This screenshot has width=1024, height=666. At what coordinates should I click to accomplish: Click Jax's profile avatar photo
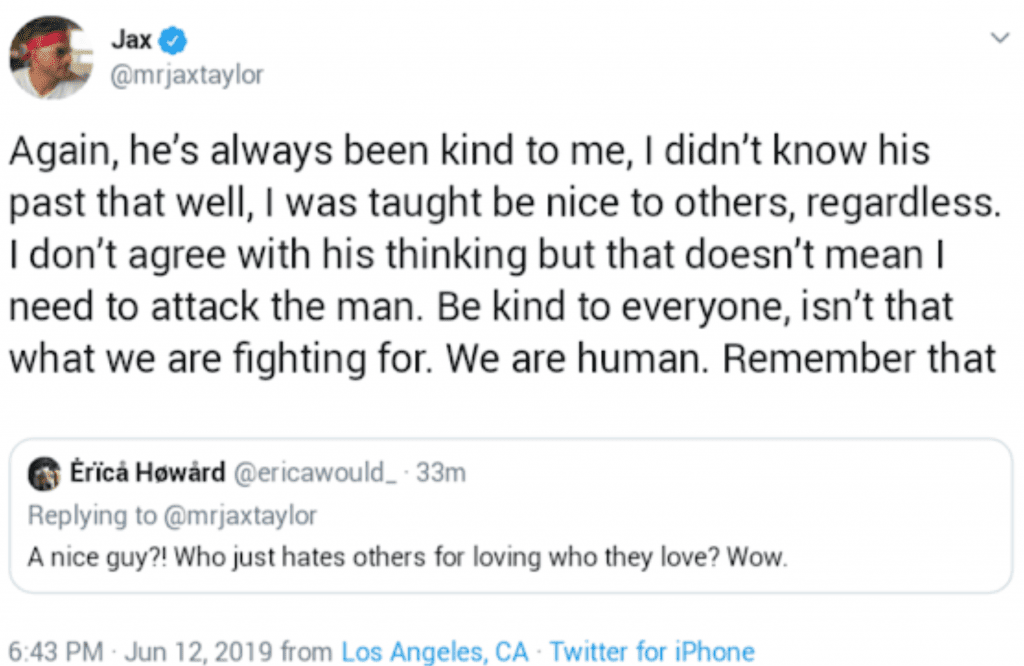48,57
